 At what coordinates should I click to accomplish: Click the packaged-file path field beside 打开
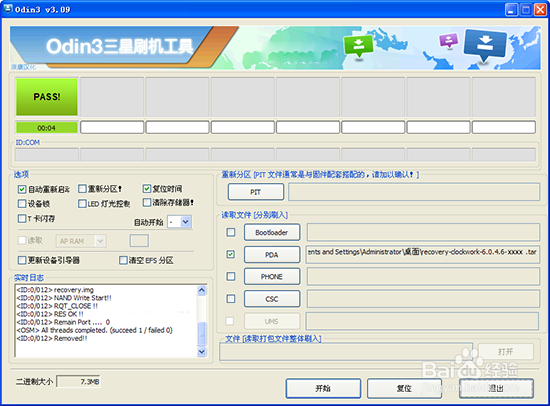(346, 352)
